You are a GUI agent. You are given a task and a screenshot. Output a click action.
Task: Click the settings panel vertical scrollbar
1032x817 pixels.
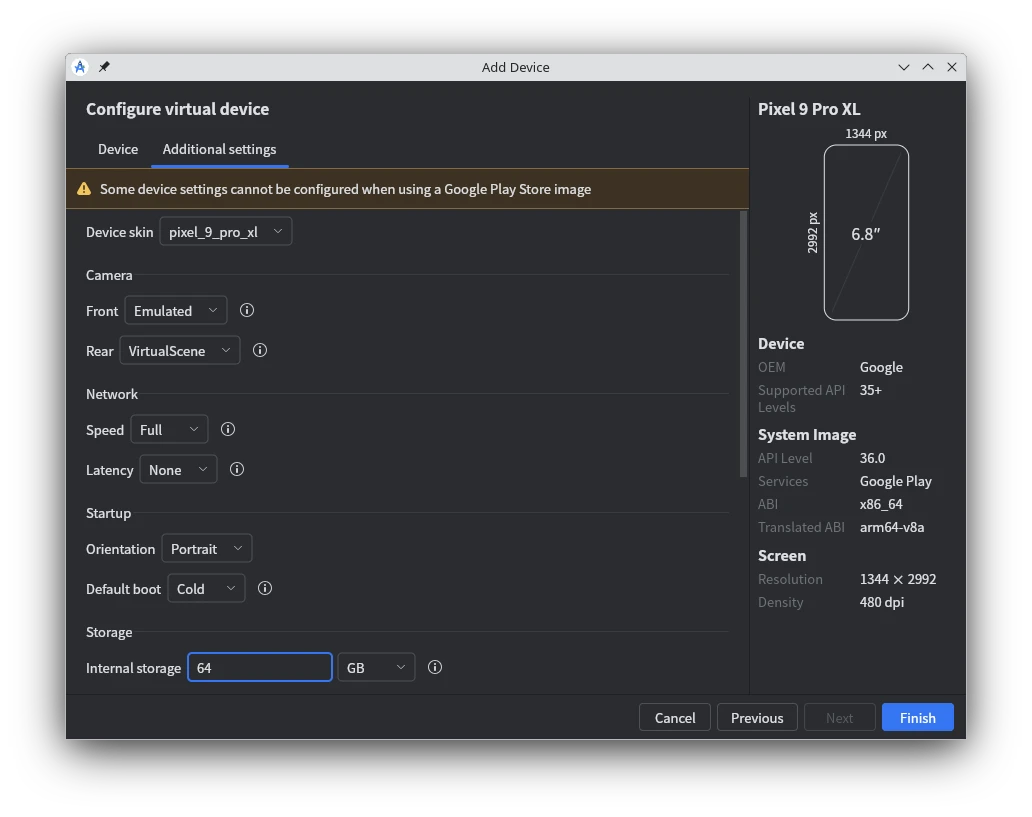click(x=743, y=344)
